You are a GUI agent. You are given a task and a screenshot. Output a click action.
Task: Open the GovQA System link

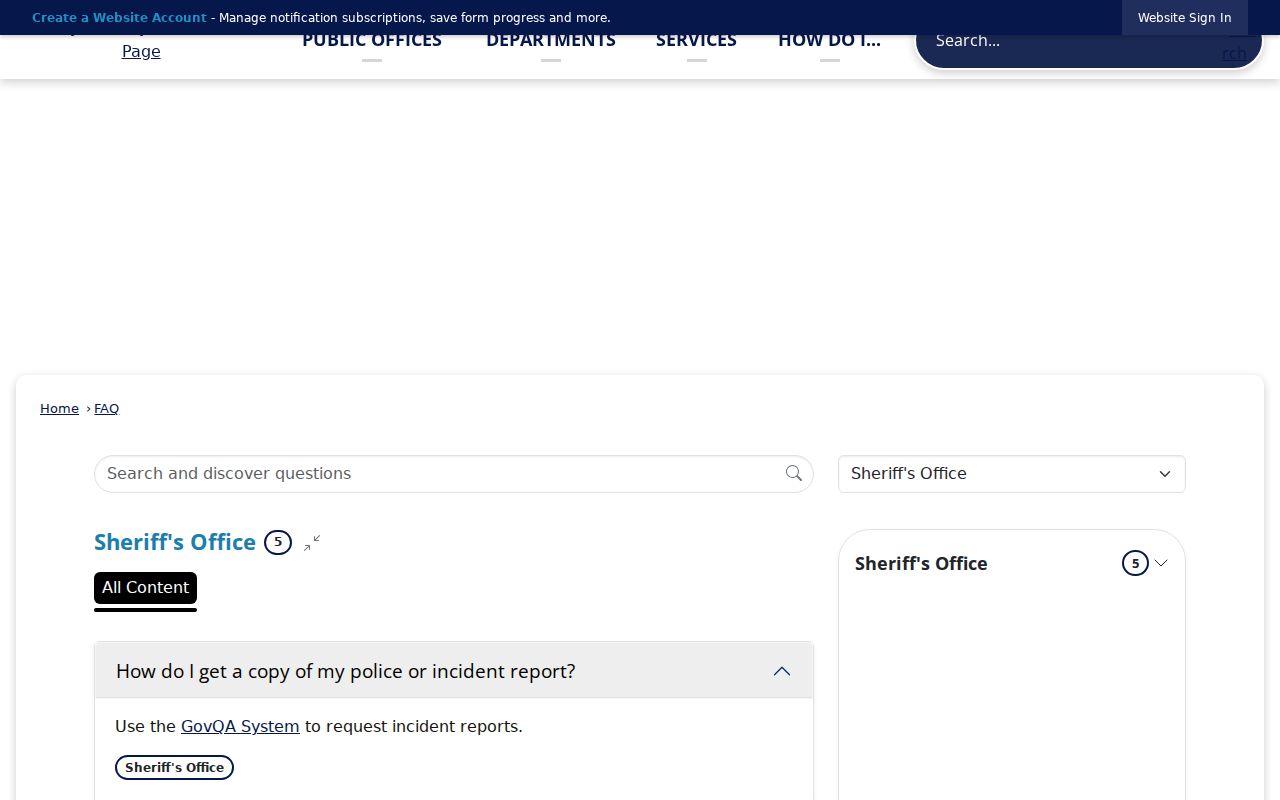tap(240, 726)
